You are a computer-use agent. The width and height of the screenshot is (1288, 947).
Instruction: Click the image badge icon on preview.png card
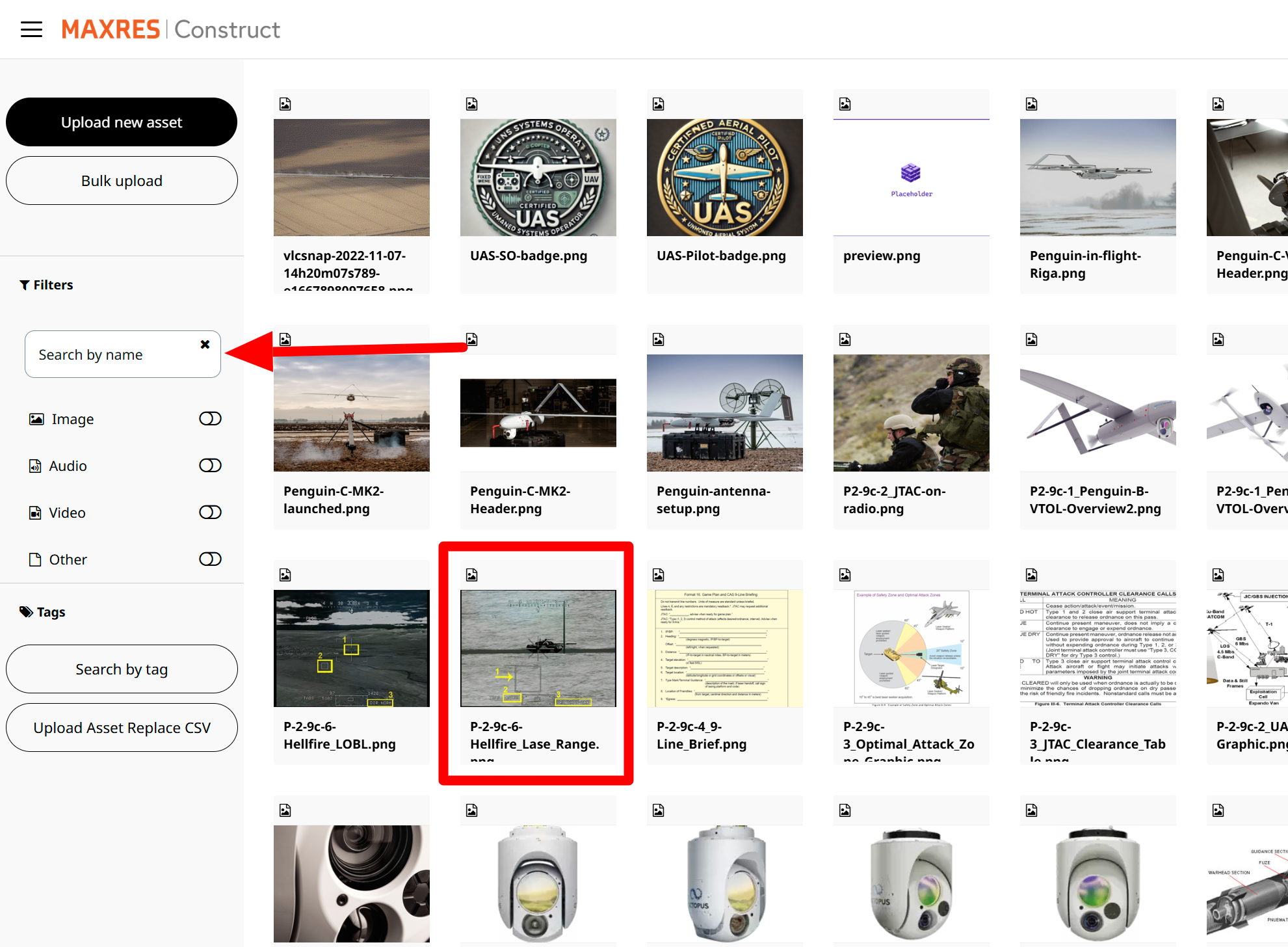pyautogui.click(x=845, y=103)
